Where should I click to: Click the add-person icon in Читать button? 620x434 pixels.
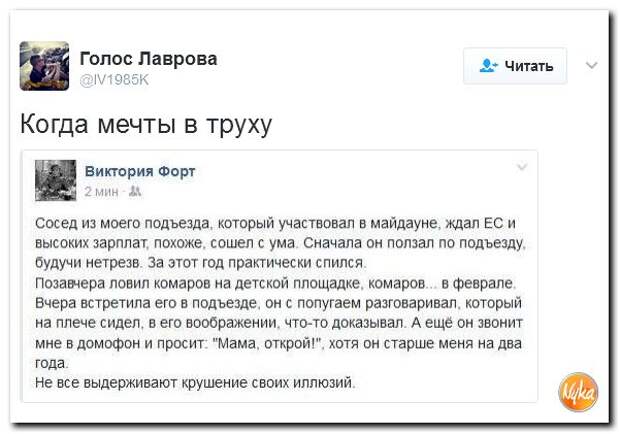tap(489, 66)
